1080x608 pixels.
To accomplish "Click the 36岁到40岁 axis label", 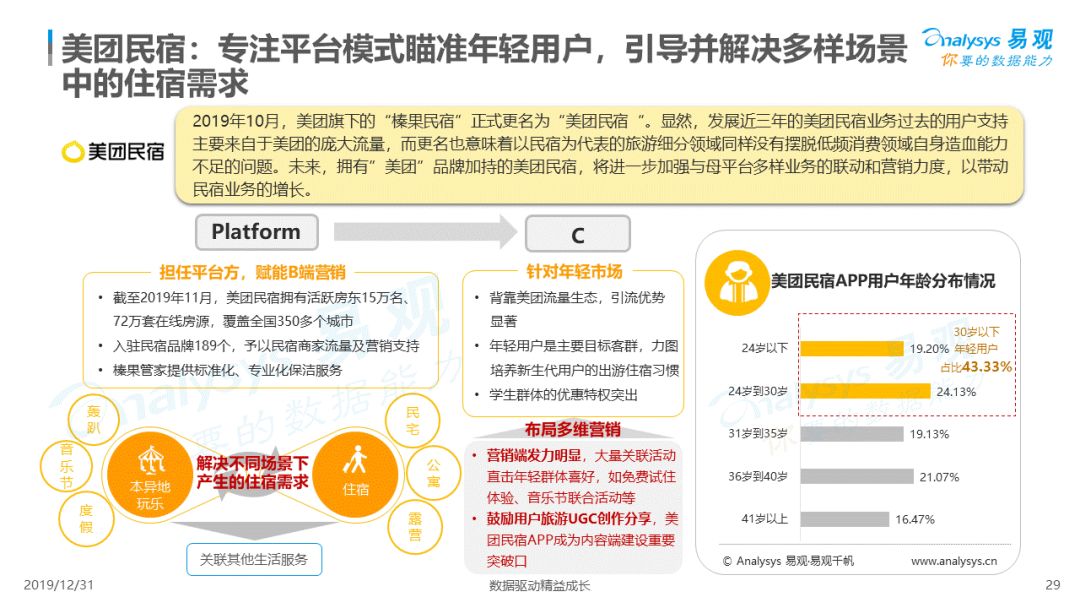I will pos(758,476).
